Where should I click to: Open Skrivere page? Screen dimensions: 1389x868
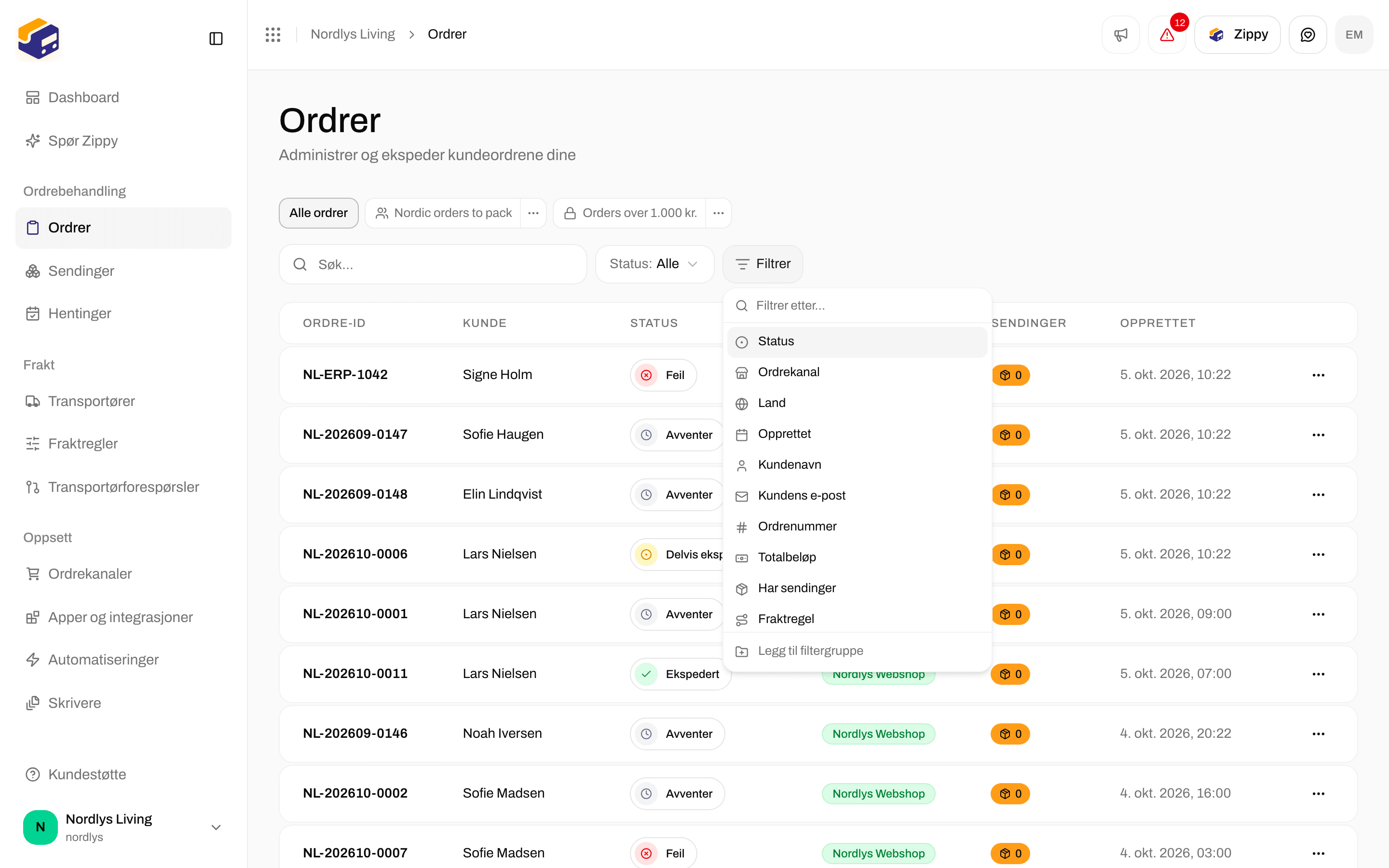pos(123,703)
